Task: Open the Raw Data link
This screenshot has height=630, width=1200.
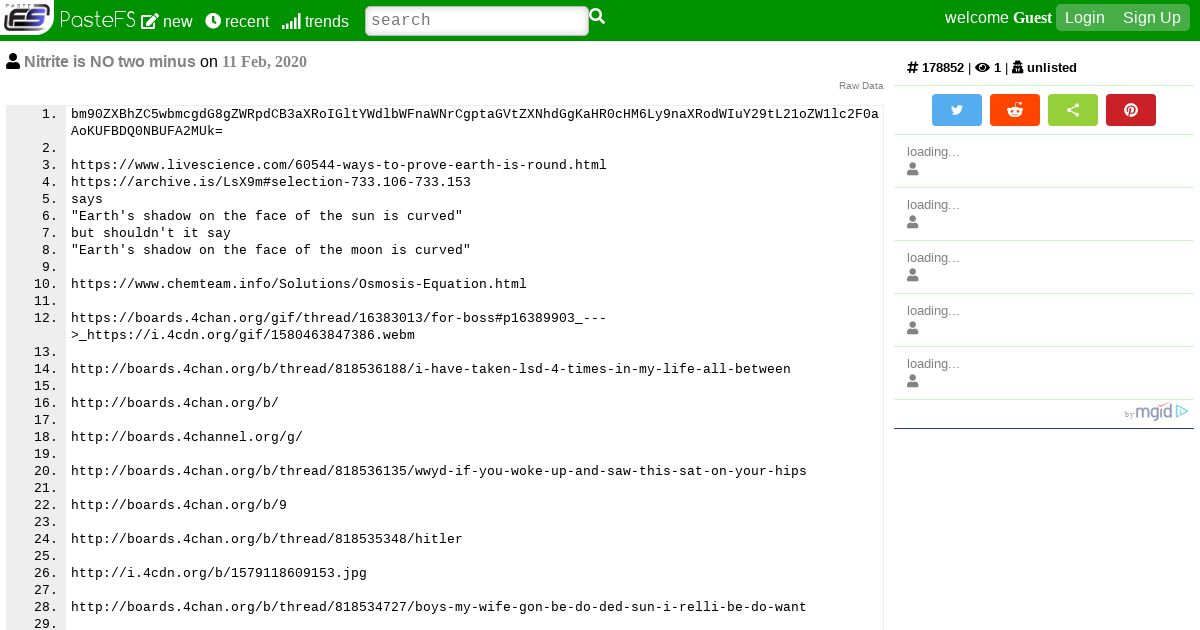Action: click(x=861, y=86)
